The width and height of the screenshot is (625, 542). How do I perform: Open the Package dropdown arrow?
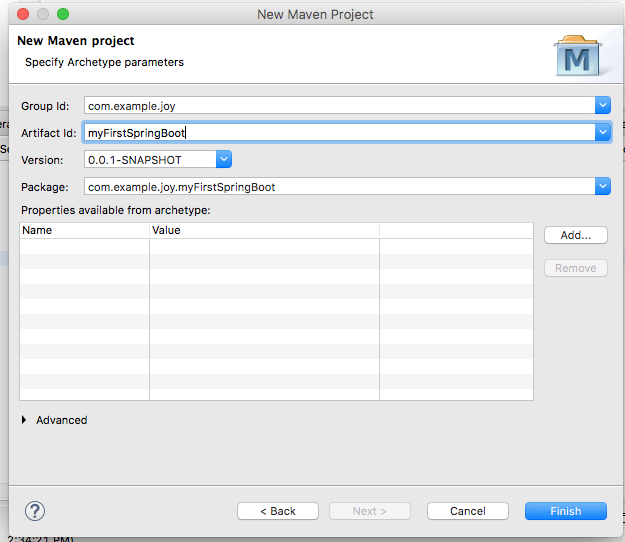coord(602,186)
